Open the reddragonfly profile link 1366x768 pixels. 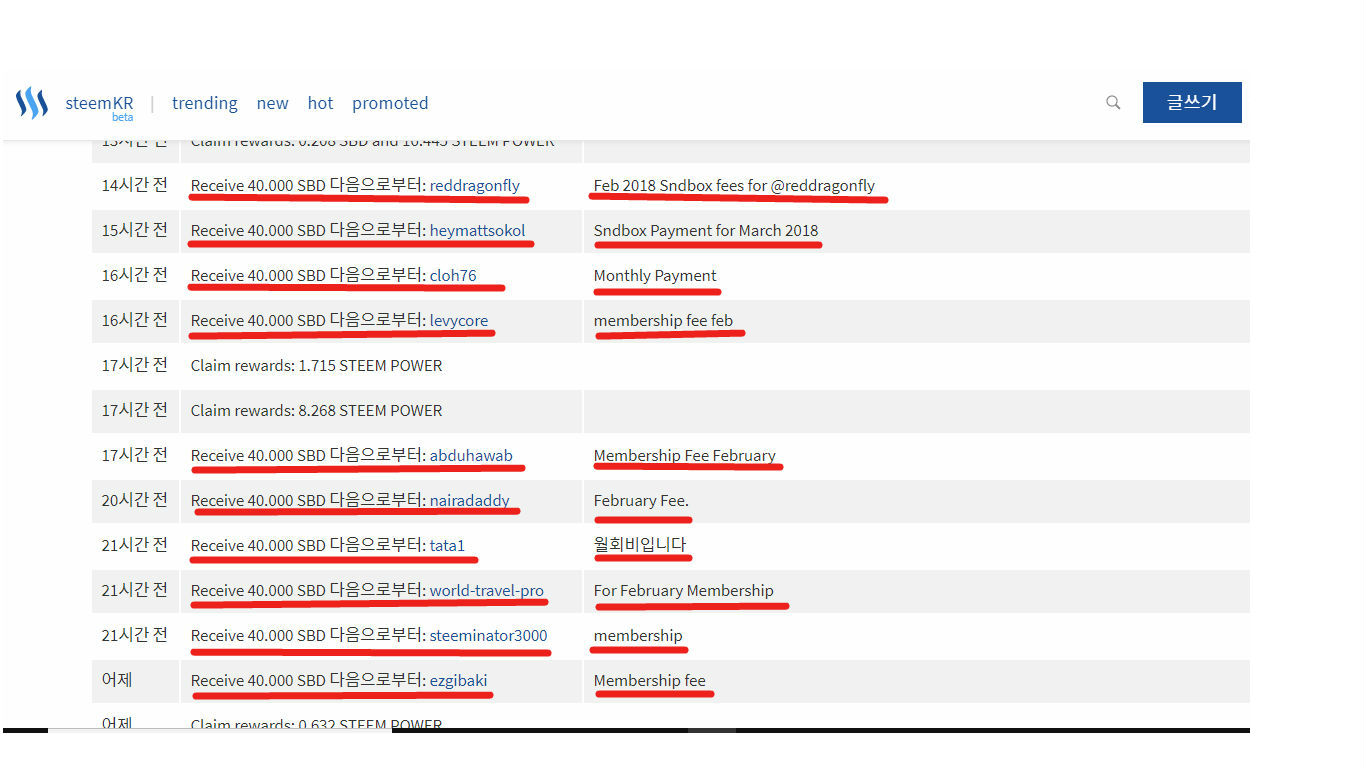click(x=476, y=185)
